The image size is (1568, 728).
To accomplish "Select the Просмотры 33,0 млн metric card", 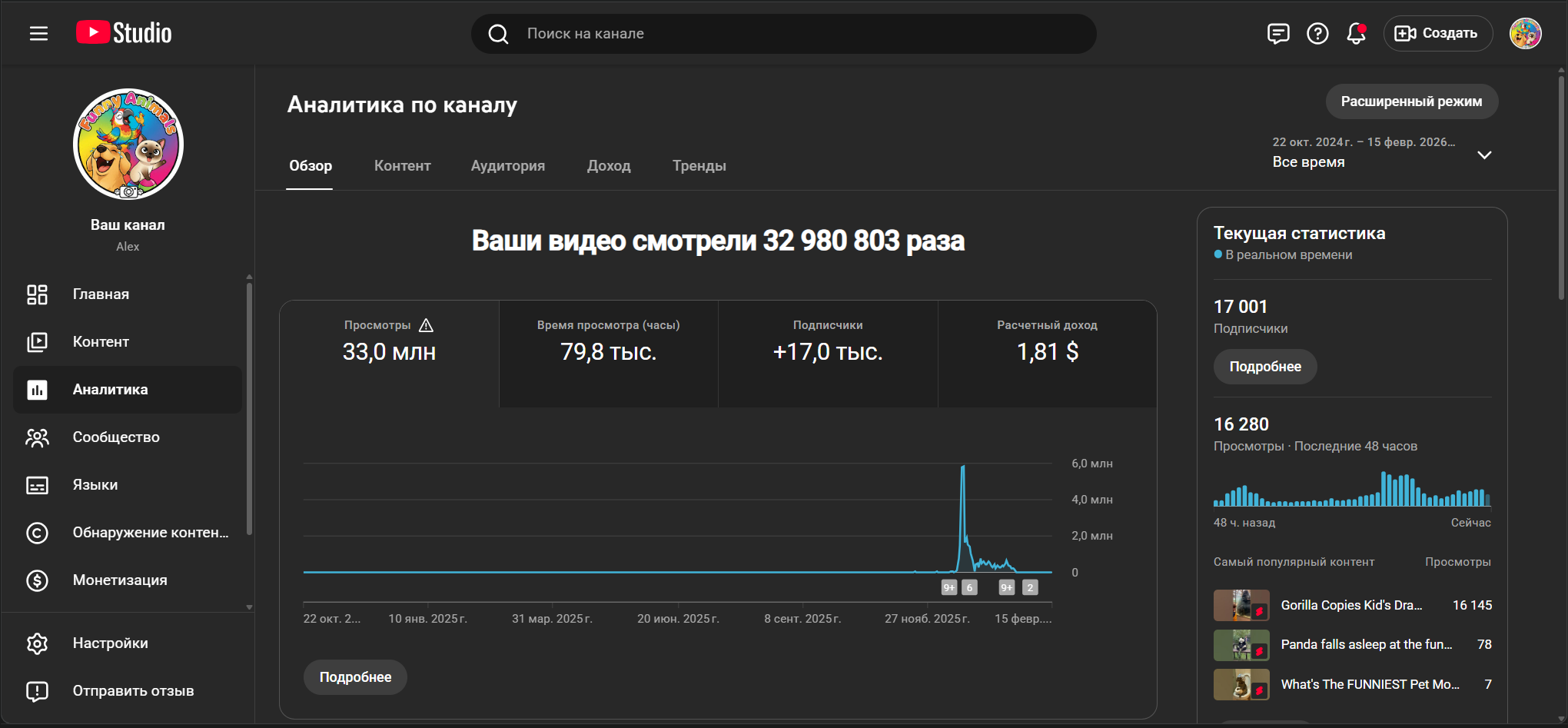I will [x=390, y=354].
